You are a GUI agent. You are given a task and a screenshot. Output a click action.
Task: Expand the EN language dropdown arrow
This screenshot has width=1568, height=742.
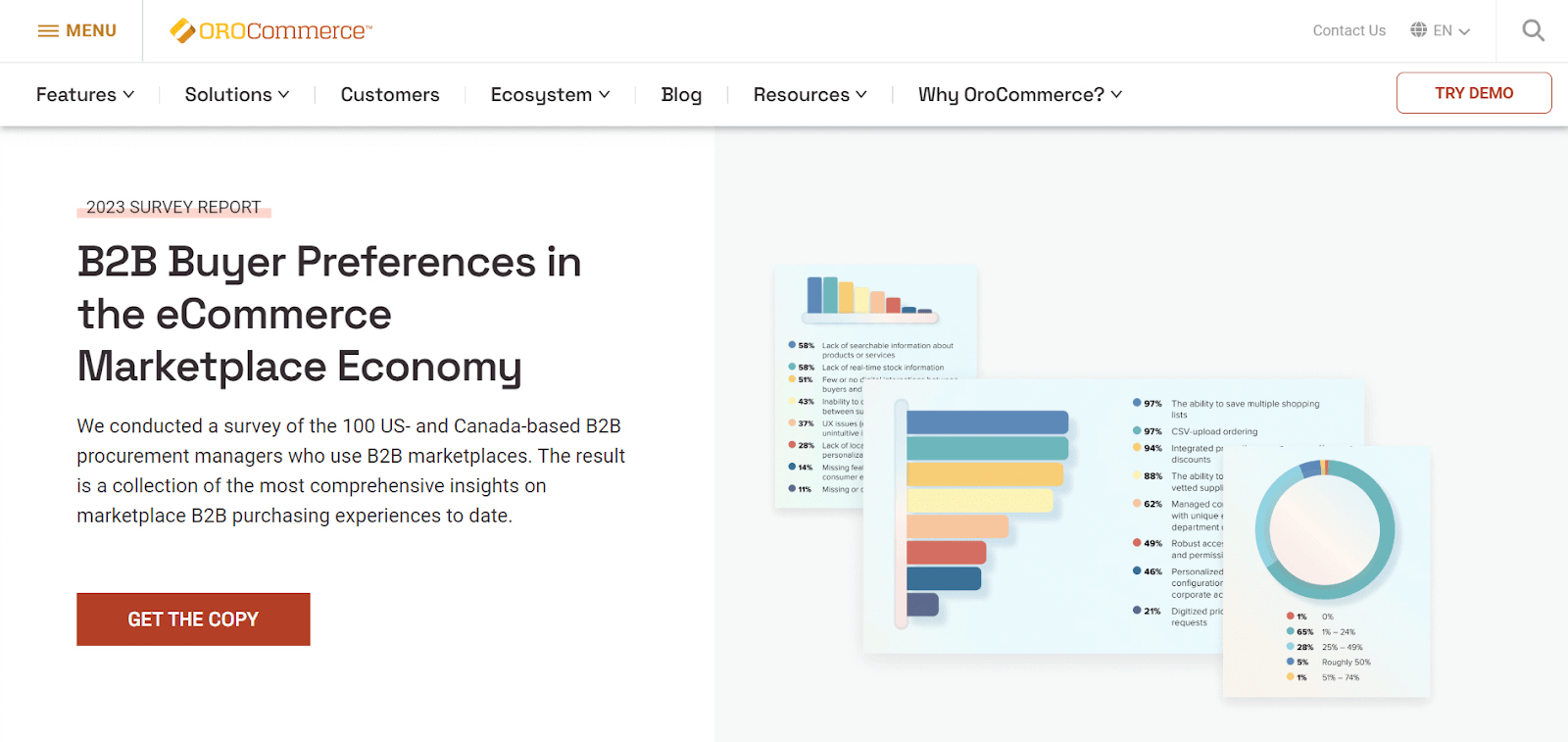[x=1464, y=31]
